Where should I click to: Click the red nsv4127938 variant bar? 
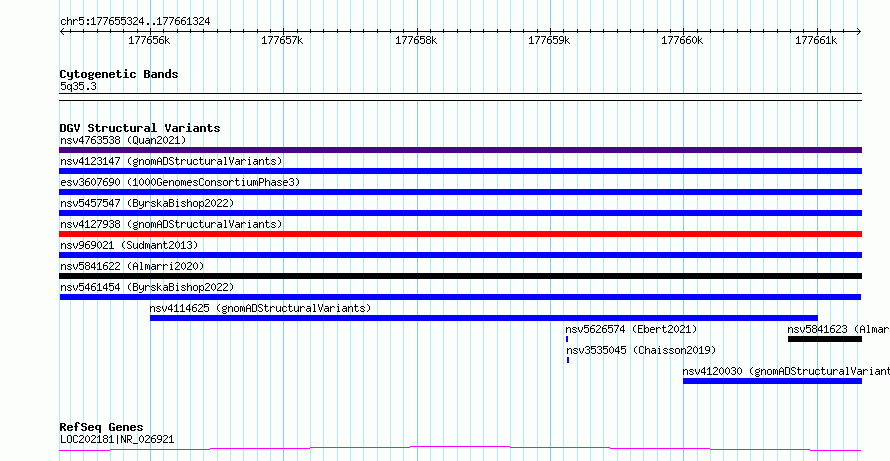(460, 234)
